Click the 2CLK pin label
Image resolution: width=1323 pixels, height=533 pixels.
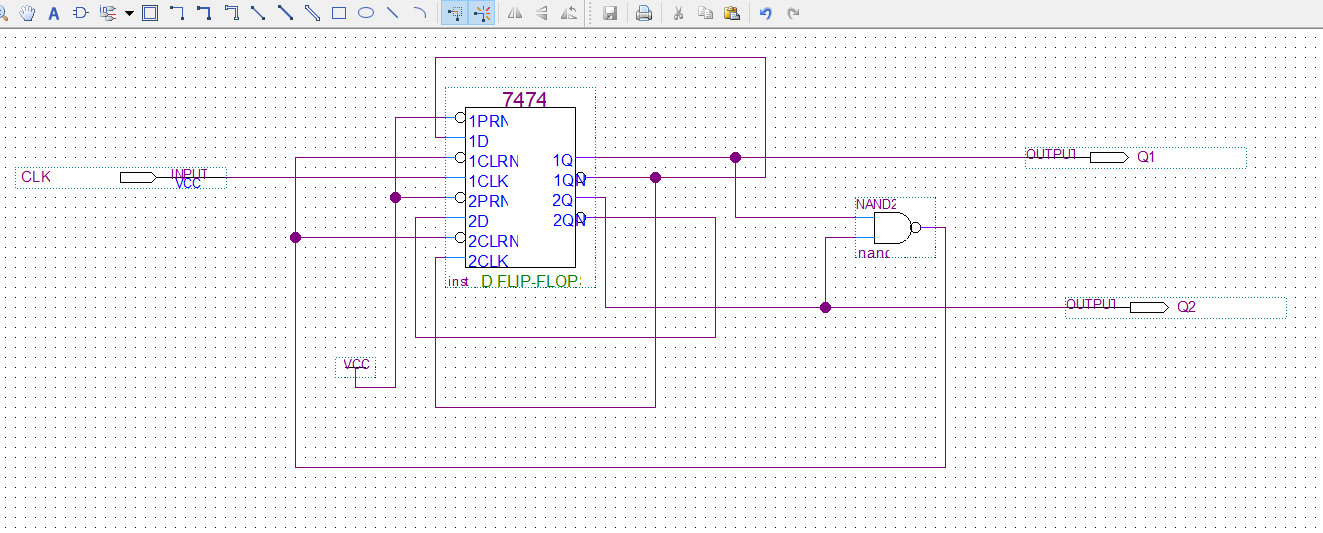[488, 261]
